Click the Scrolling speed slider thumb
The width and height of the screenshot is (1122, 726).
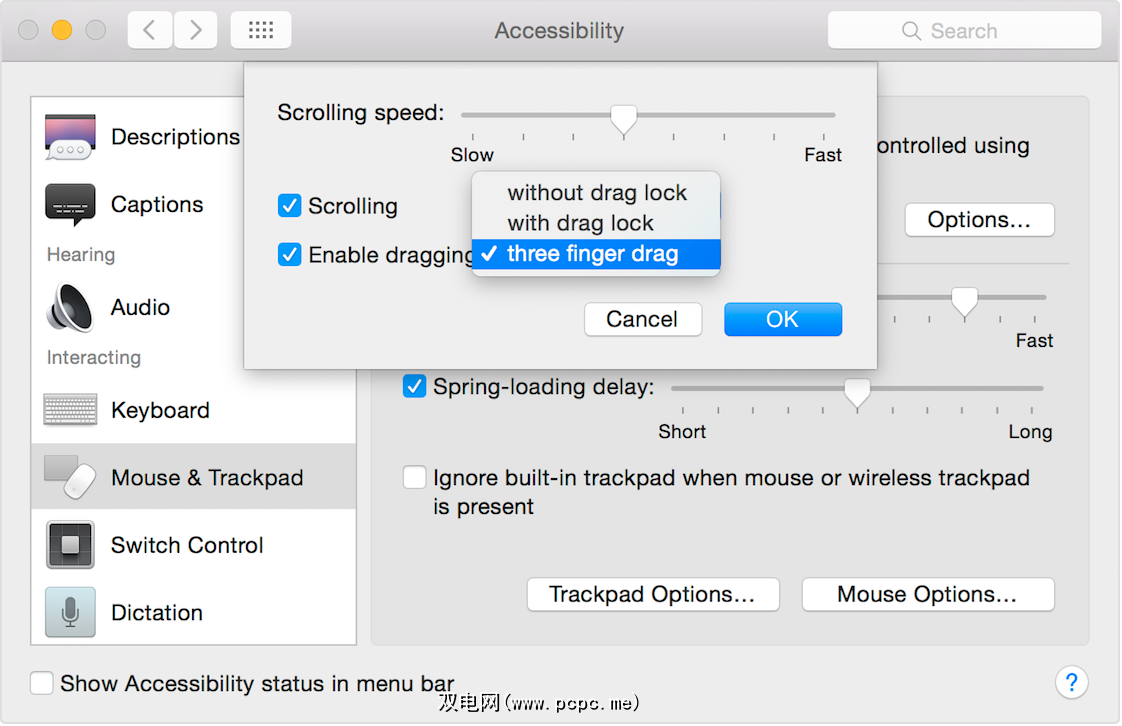point(624,119)
